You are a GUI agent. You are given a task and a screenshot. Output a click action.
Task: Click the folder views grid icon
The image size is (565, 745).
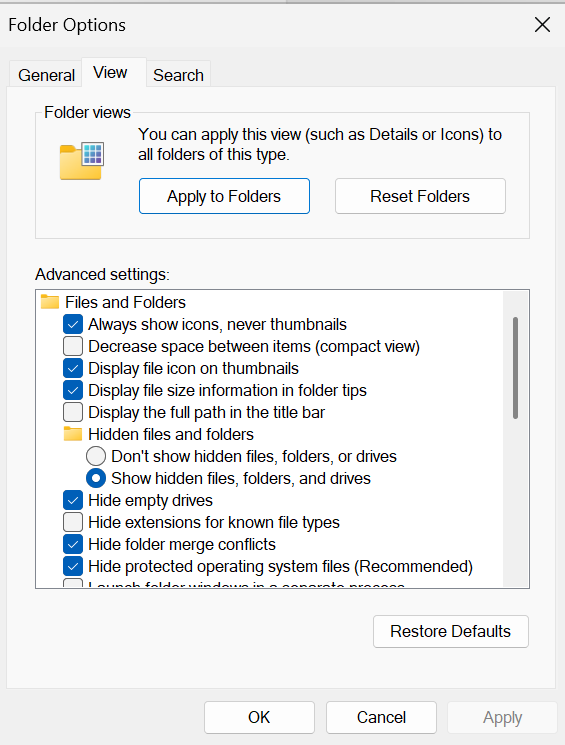[x=82, y=161]
